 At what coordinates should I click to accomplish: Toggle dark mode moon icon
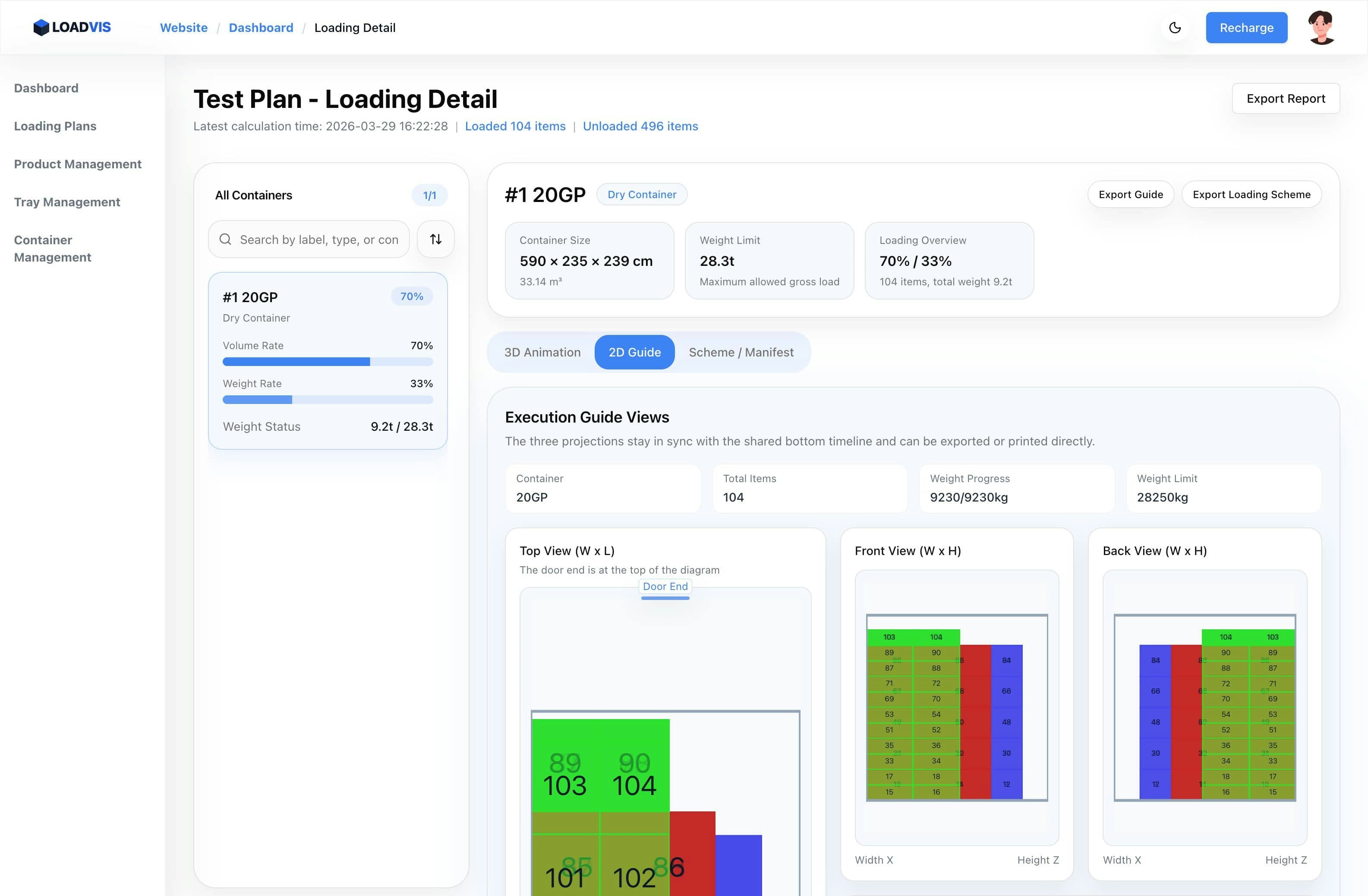pos(1174,28)
